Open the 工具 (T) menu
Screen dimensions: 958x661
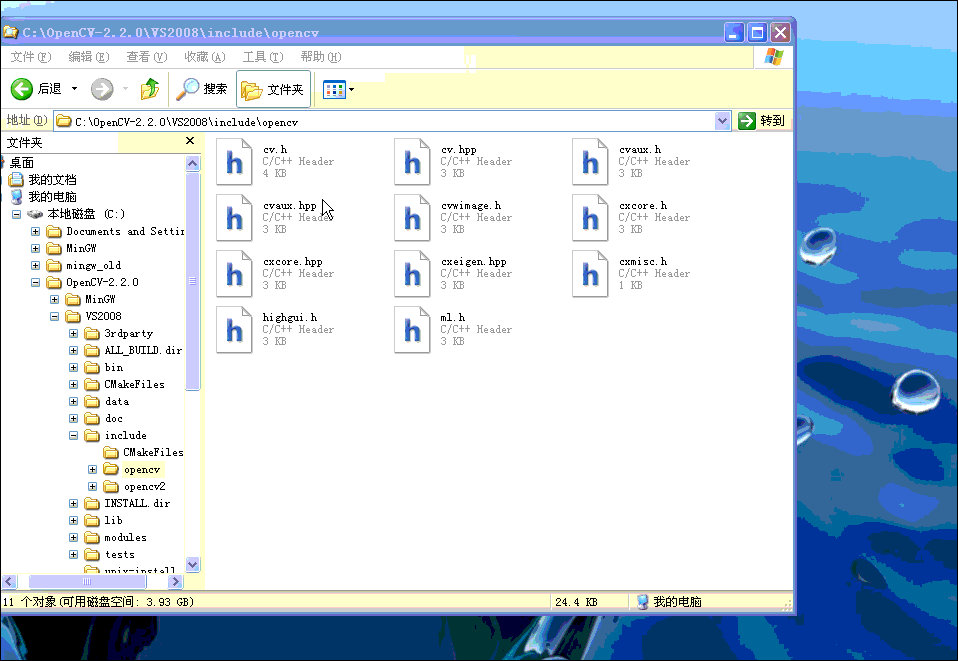[x=263, y=57]
